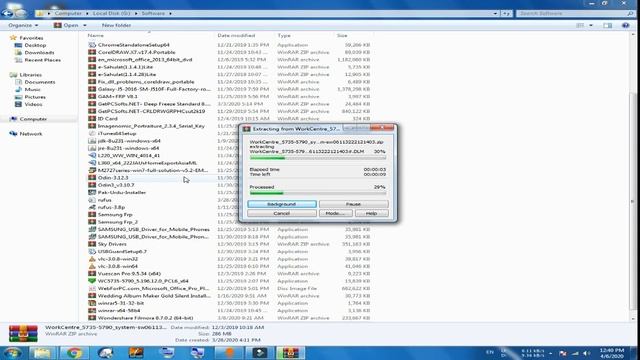Sort files by the Type column header

point(284,36)
